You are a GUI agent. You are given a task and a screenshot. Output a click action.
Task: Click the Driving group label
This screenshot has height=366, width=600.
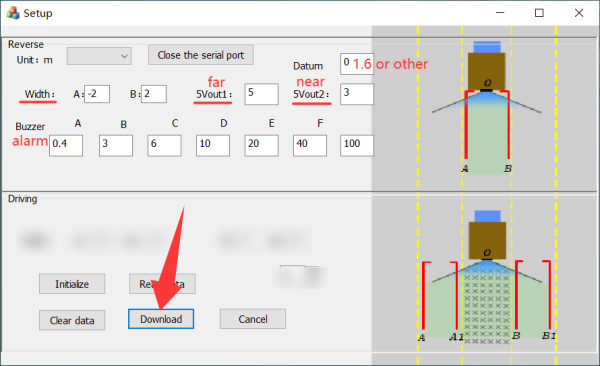pos(23,199)
